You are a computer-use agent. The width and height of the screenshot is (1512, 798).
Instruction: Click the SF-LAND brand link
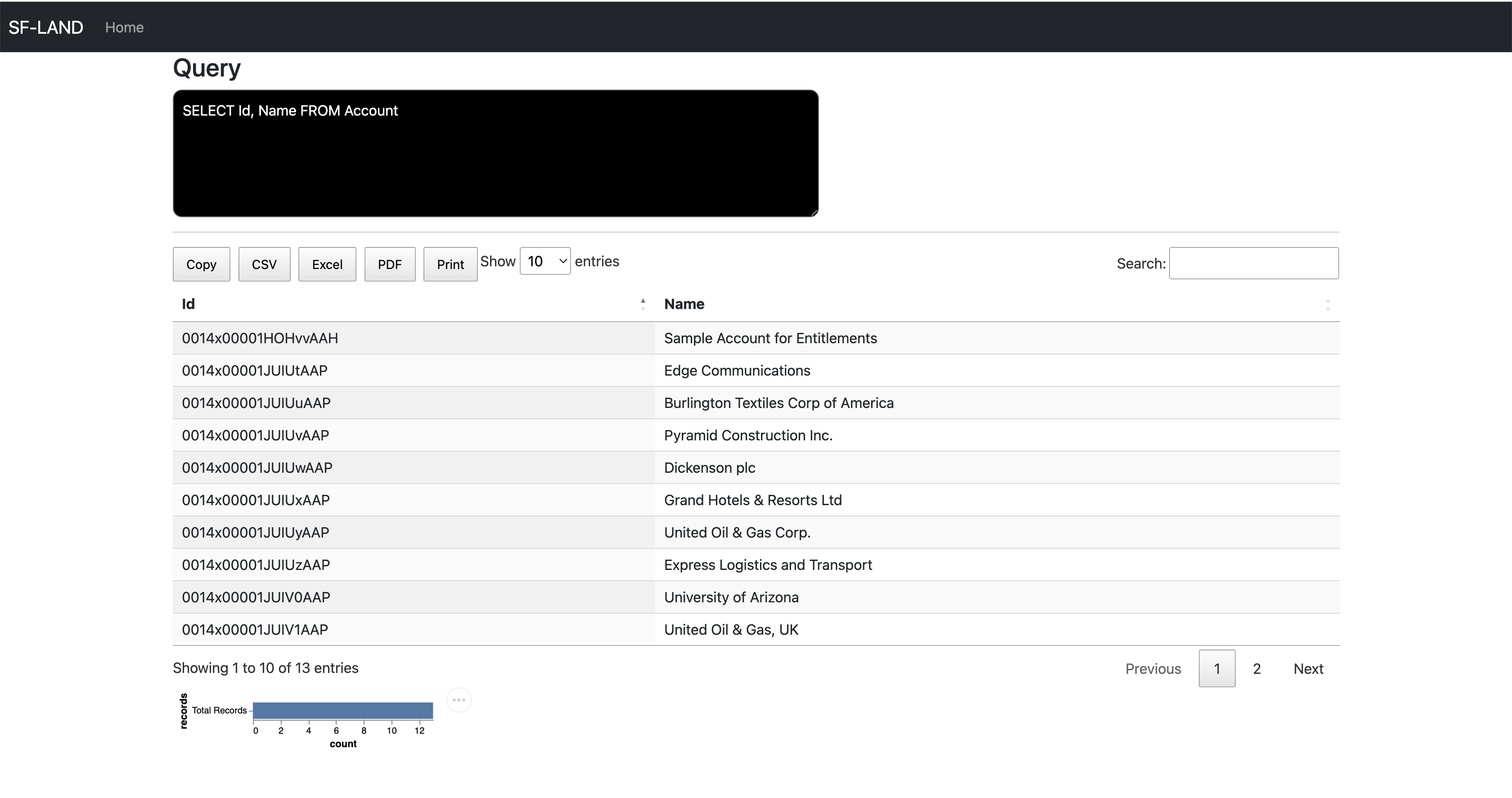pyautogui.click(x=46, y=27)
